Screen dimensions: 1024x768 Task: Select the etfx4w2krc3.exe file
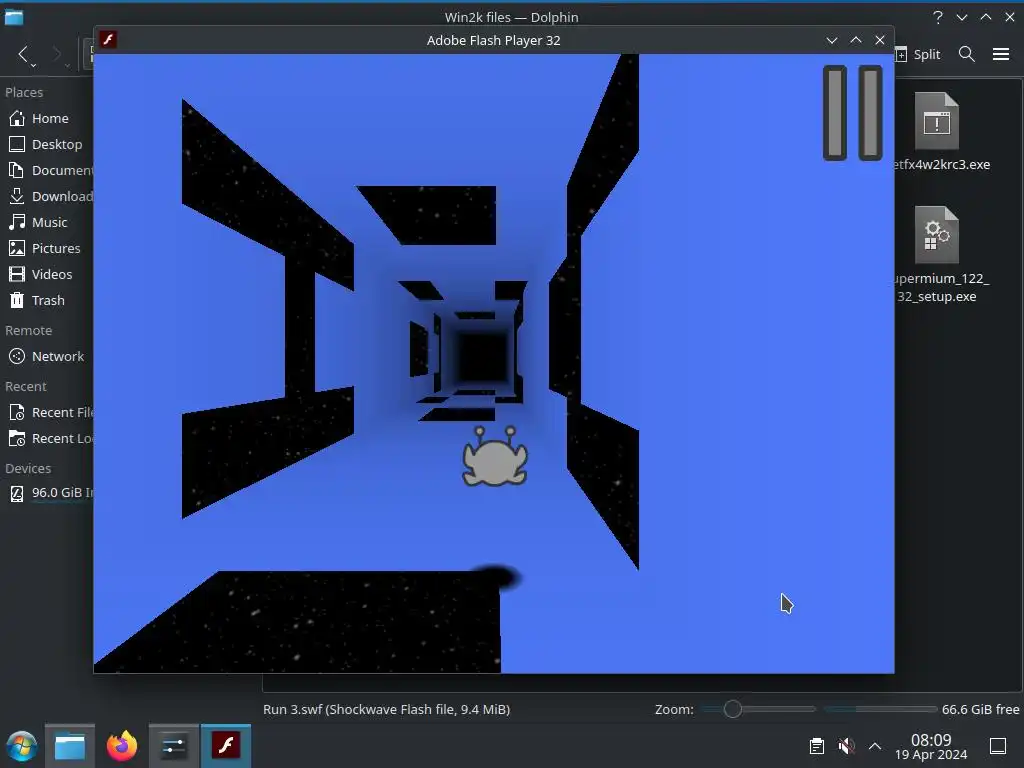[938, 132]
